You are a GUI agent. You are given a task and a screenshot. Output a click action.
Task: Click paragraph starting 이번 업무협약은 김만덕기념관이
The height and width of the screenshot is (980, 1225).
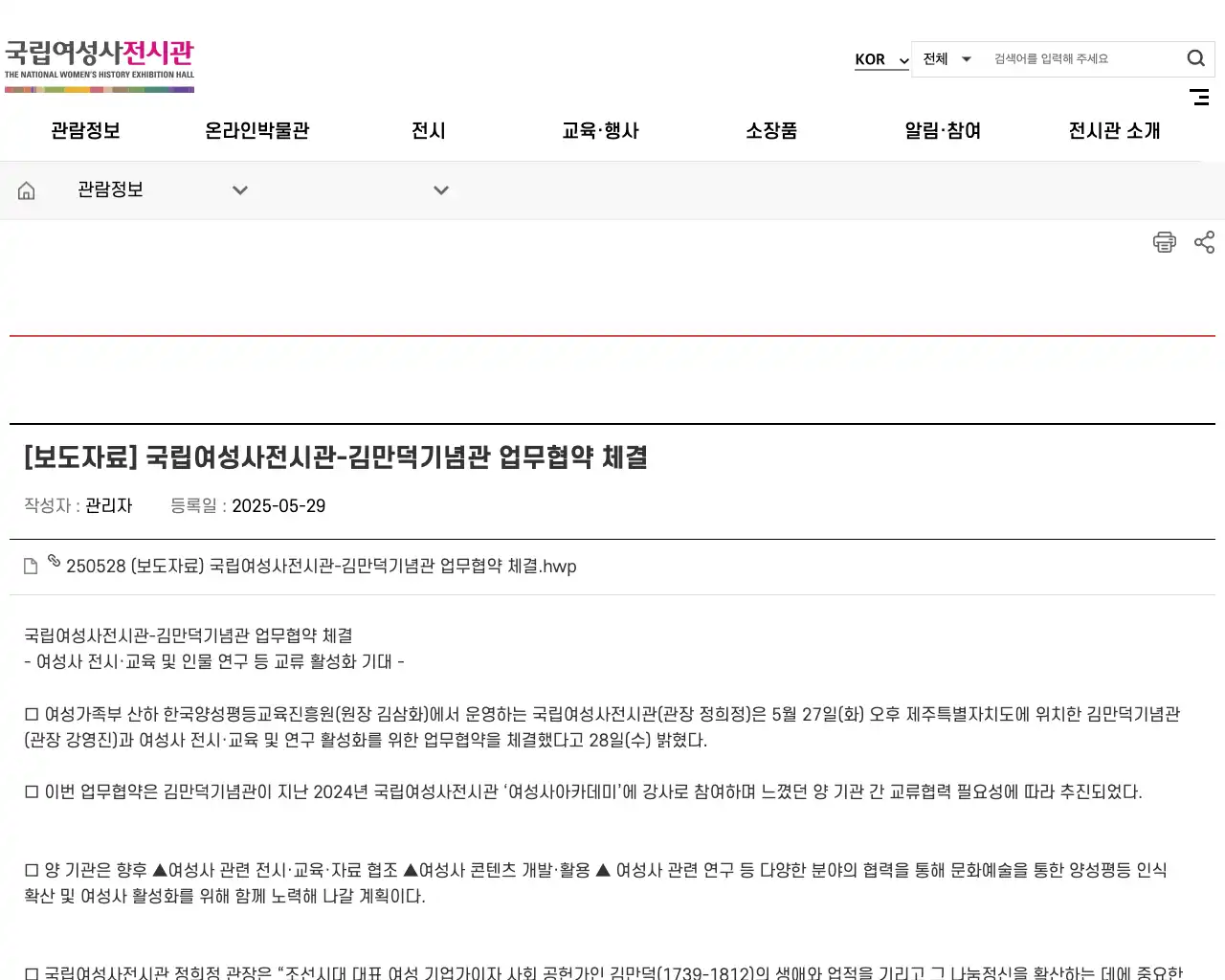(584, 791)
